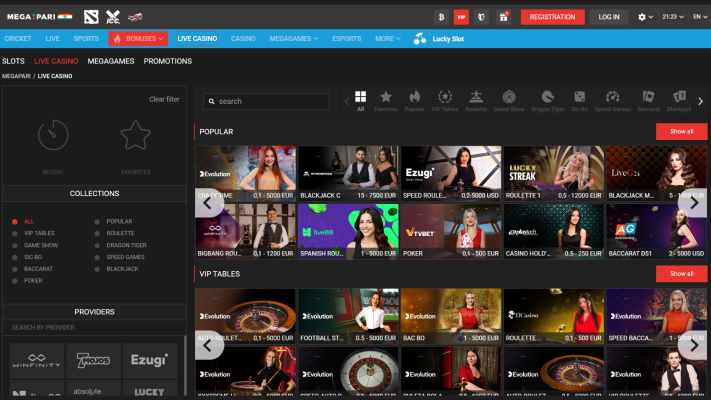Click the Clear filter link

point(164,99)
